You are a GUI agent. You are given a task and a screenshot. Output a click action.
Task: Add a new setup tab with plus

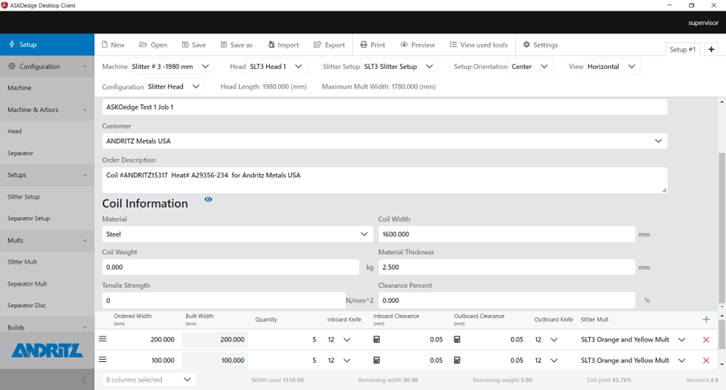point(712,49)
